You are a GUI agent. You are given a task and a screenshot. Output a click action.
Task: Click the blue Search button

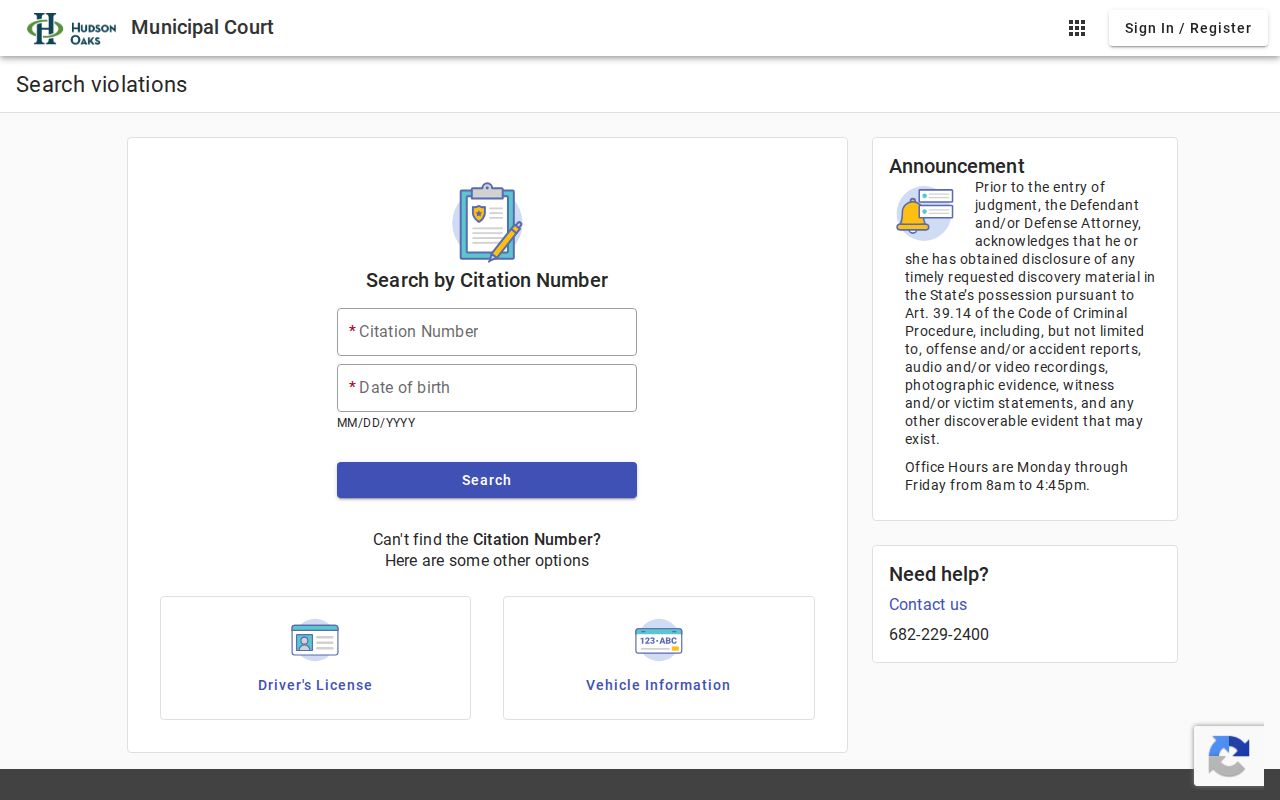pos(487,480)
